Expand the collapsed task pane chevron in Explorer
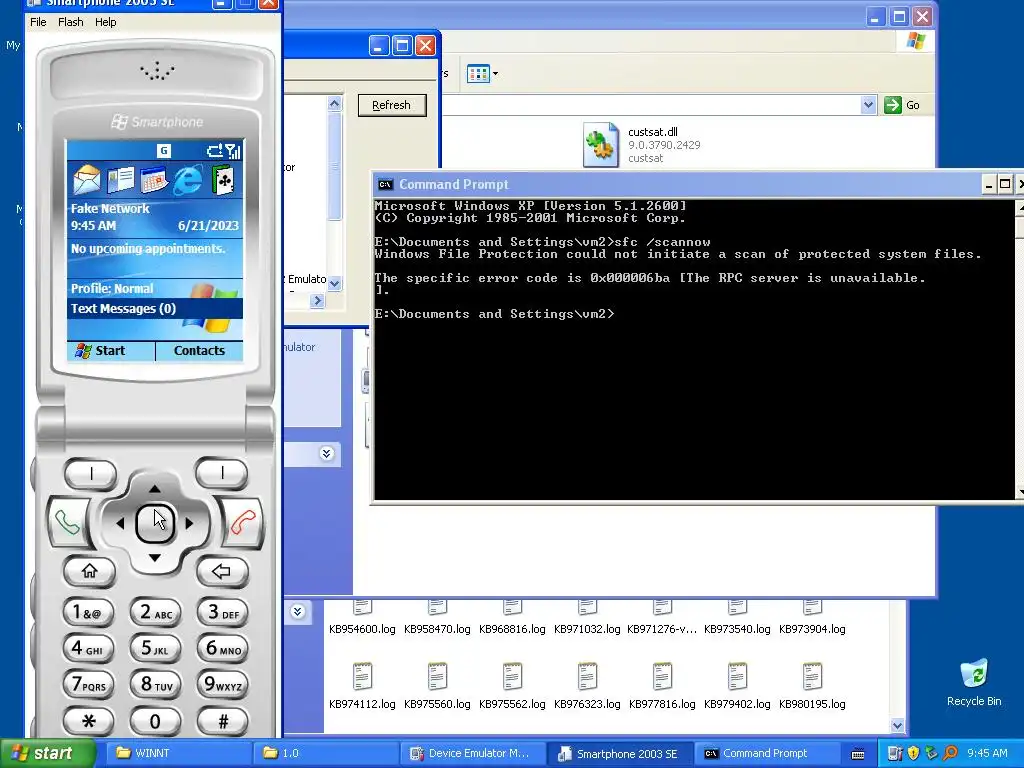Screen dimensions: 1024x768 pos(327,453)
